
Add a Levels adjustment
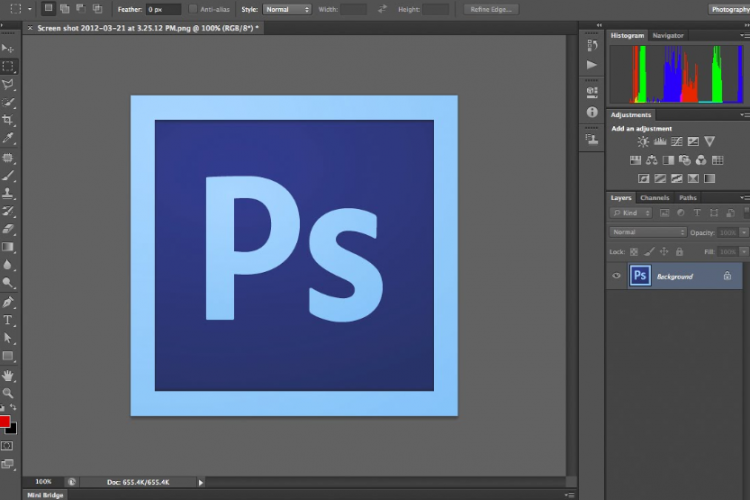coord(660,142)
